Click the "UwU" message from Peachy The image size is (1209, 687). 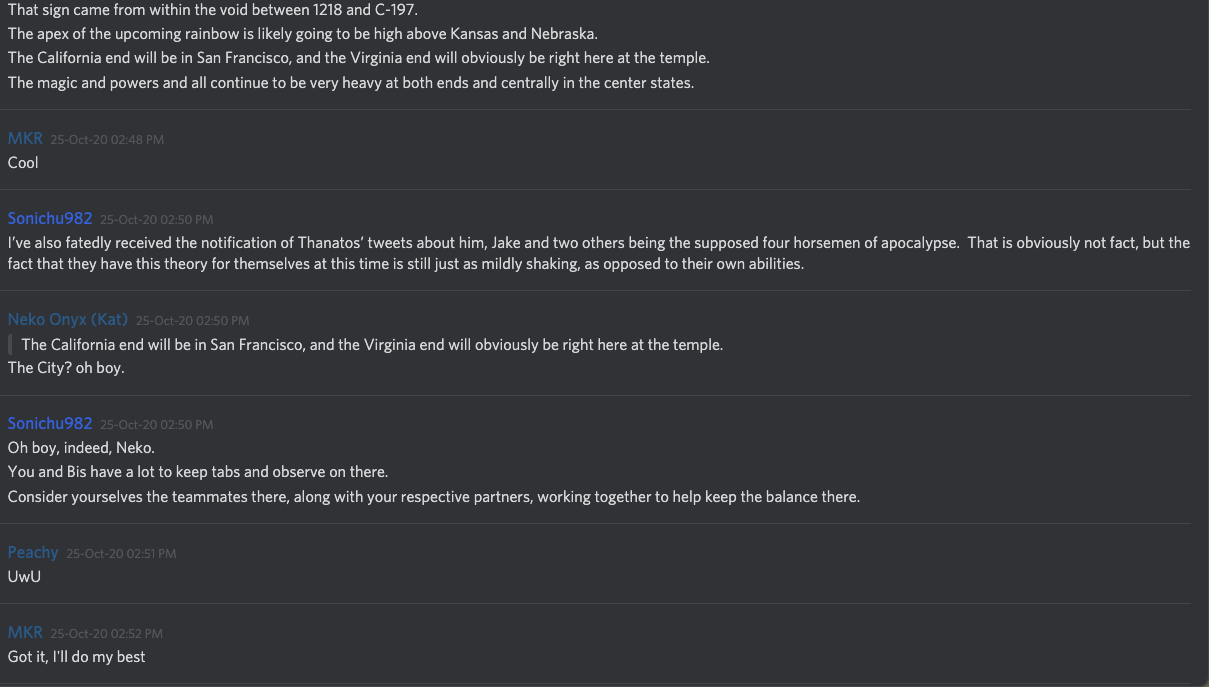point(24,577)
